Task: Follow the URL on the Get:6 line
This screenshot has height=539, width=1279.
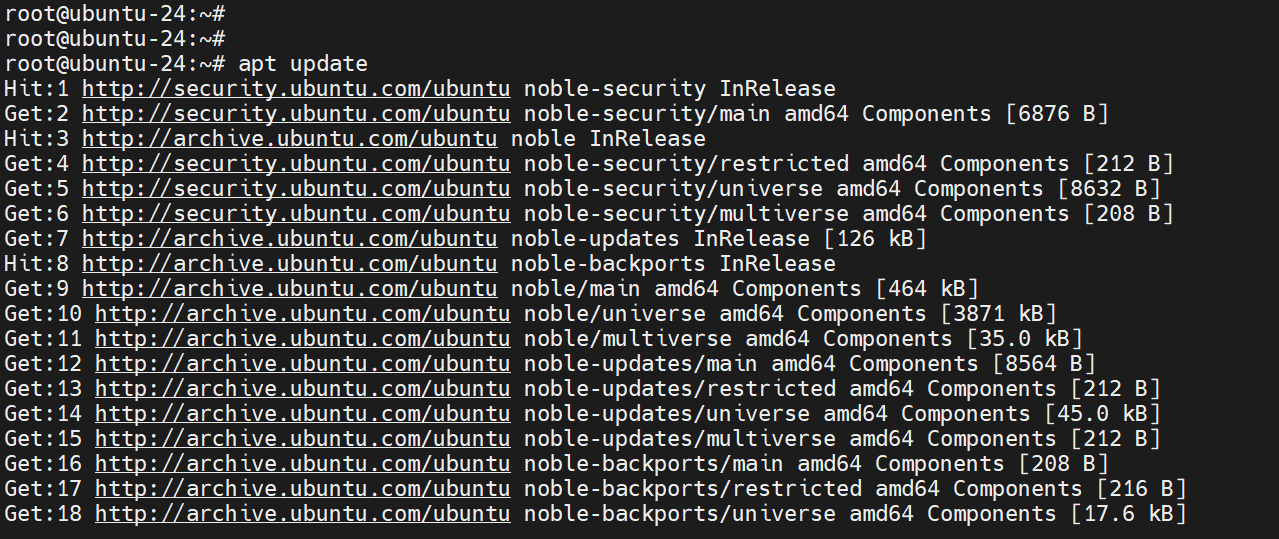Action: click(295, 213)
